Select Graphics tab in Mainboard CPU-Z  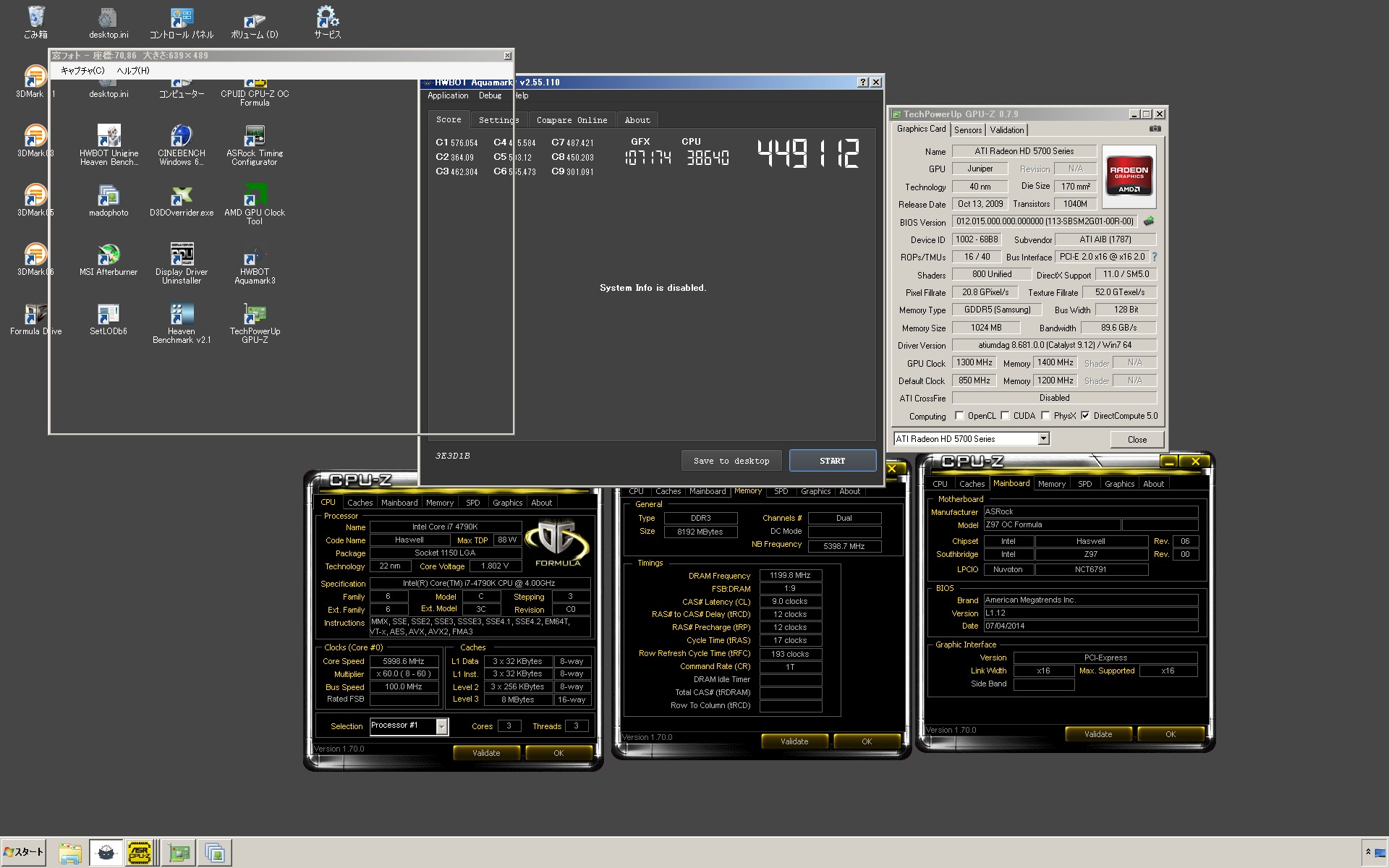tap(1119, 484)
